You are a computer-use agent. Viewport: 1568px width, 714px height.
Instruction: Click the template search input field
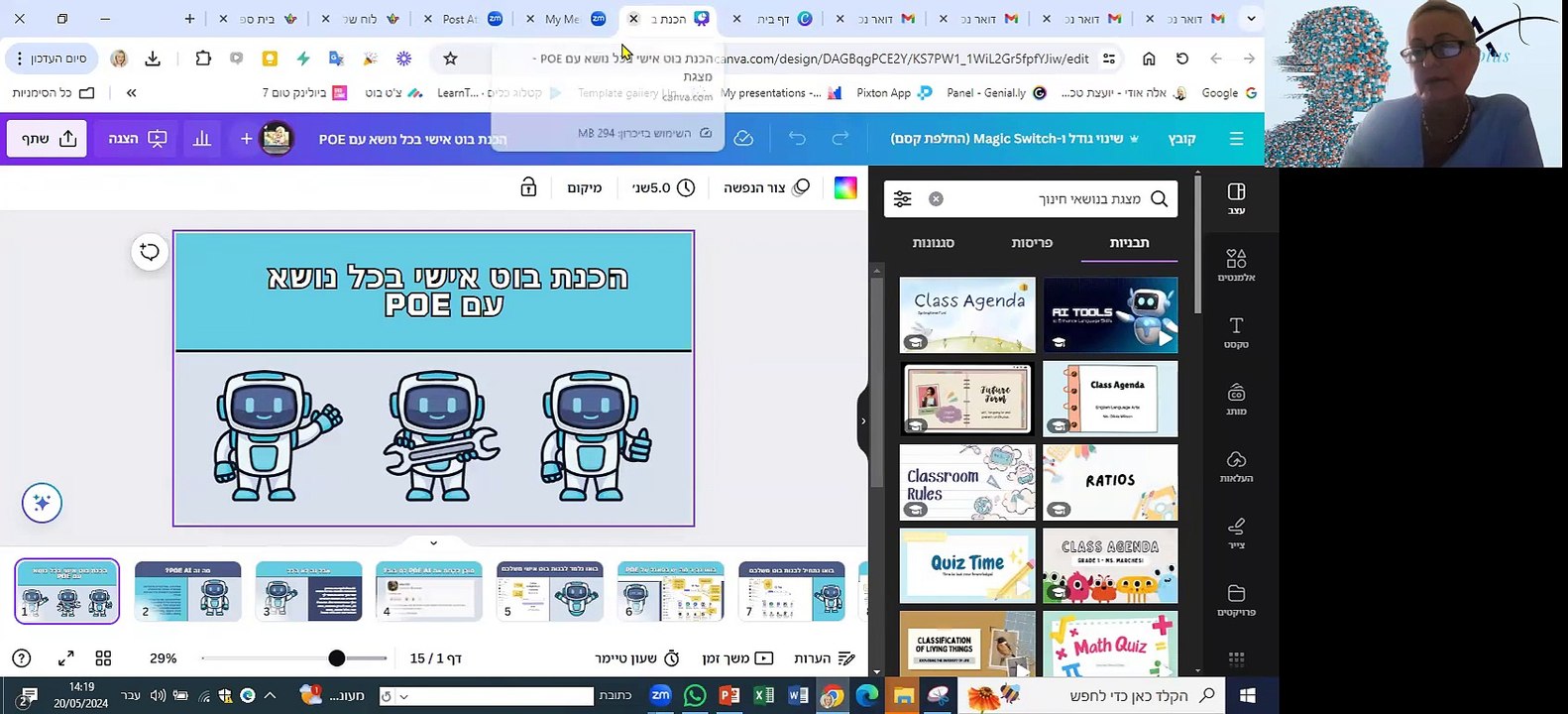tap(1031, 199)
